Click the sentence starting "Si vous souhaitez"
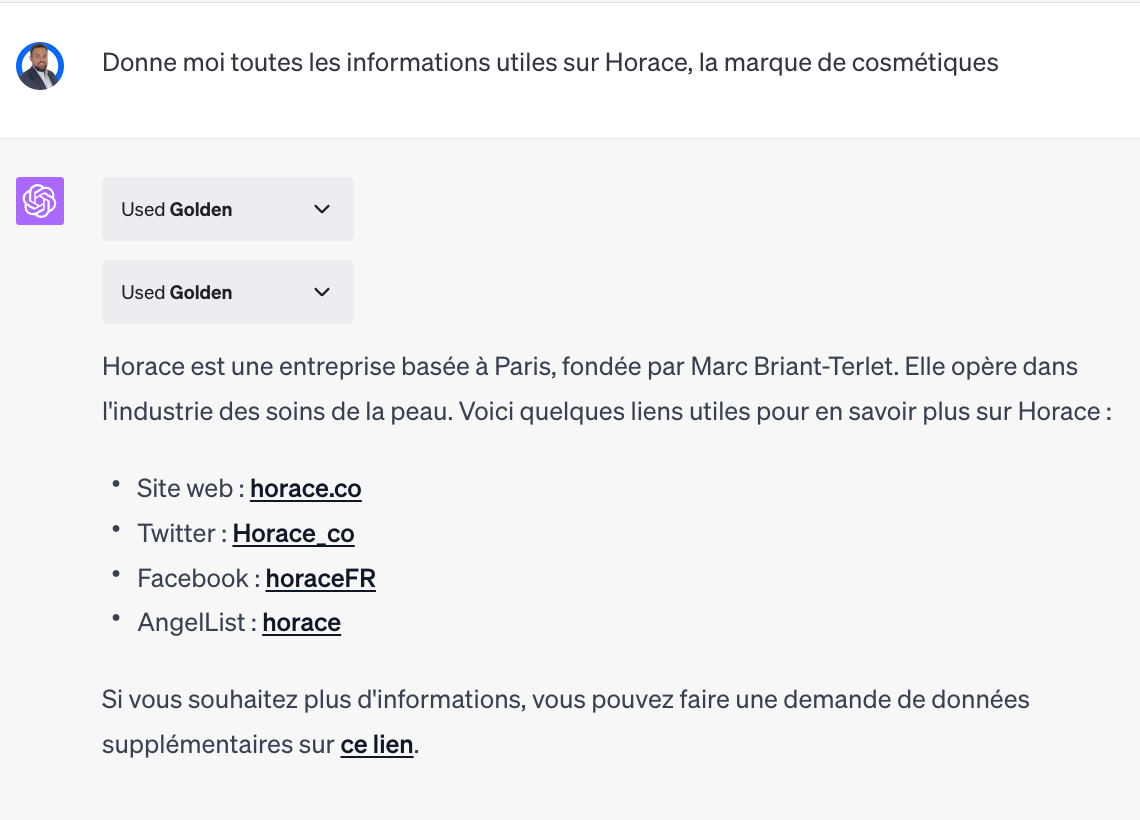1140x820 pixels. (x=565, y=699)
